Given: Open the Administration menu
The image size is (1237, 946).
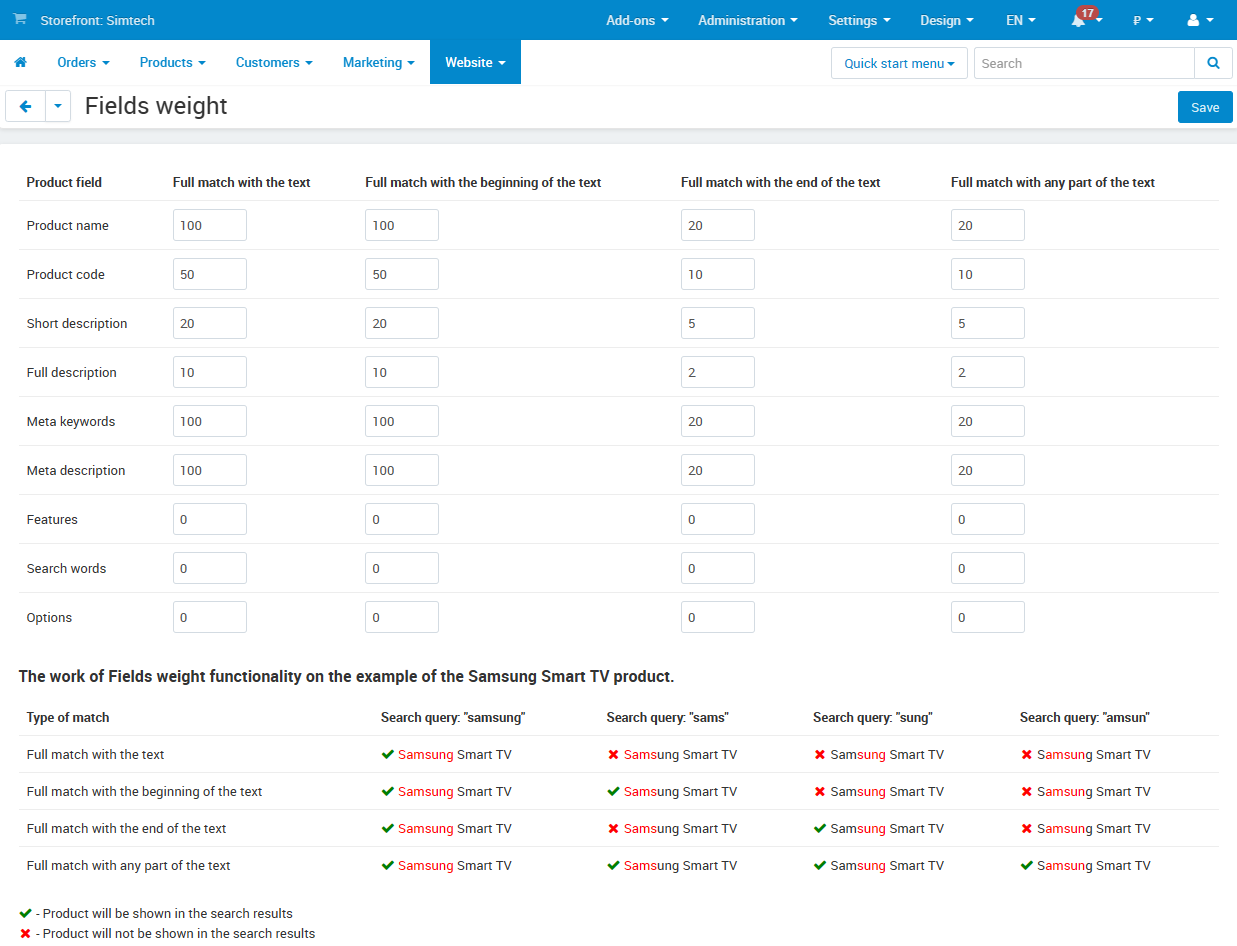Looking at the screenshot, I should coord(747,20).
